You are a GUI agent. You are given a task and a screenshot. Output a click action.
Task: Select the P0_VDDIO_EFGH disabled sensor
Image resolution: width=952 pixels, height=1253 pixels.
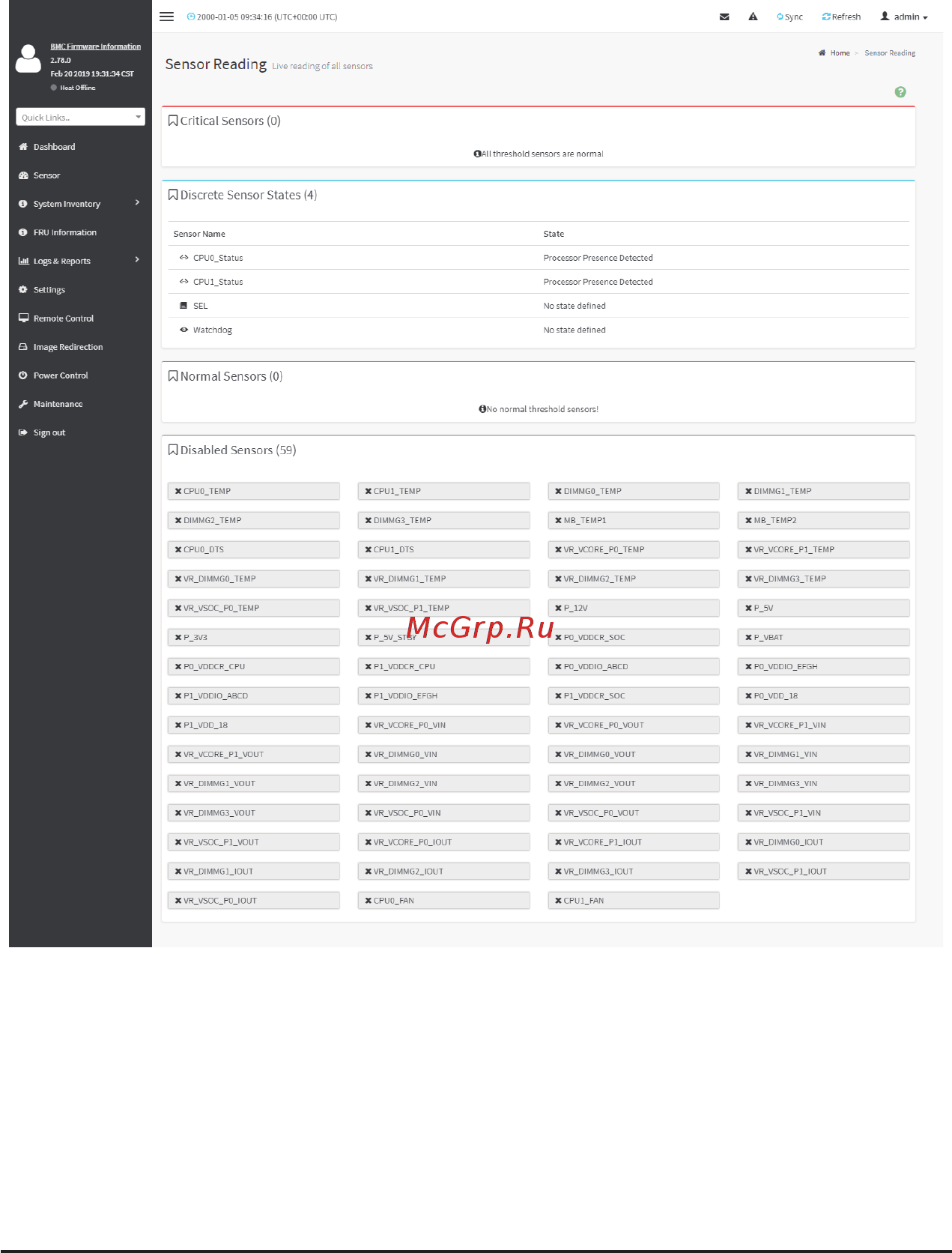coord(824,667)
